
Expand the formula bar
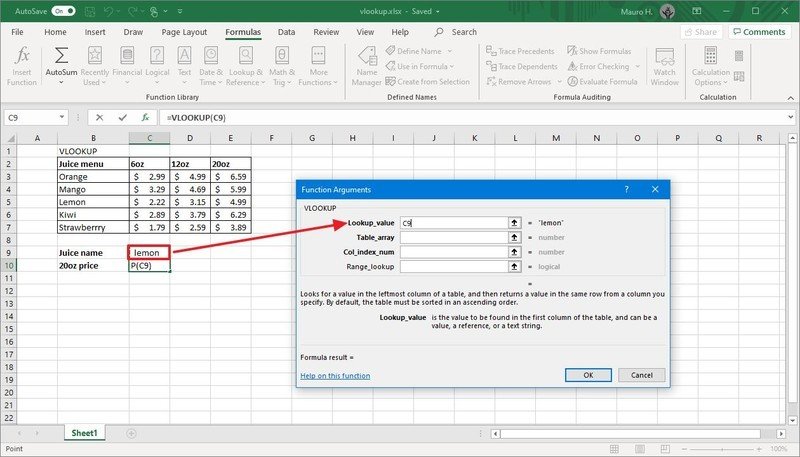790,117
